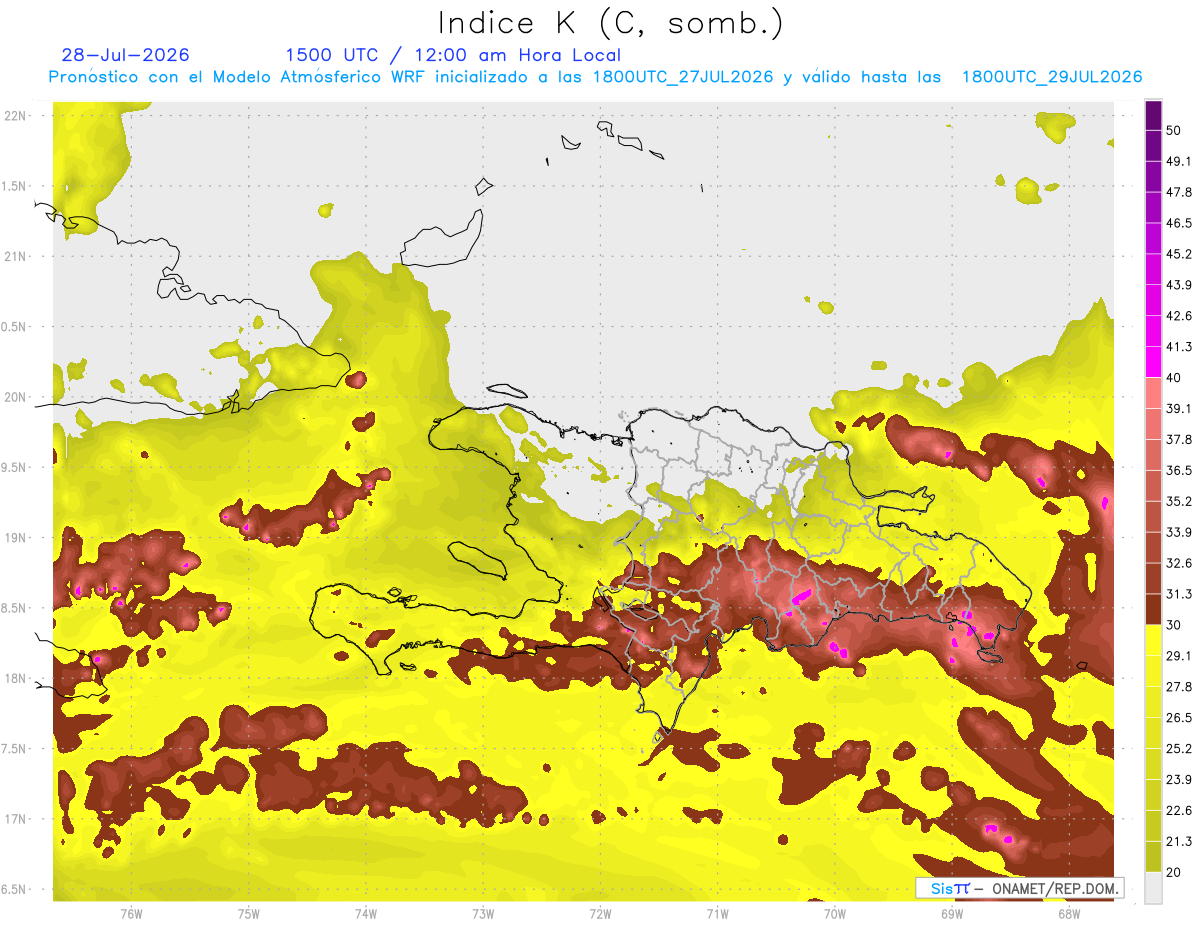Image resolution: width=1200 pixels, height=927 pixels.
Task: Click the dark purple color bar segment above 50
Action: (x=1153, y=115)
